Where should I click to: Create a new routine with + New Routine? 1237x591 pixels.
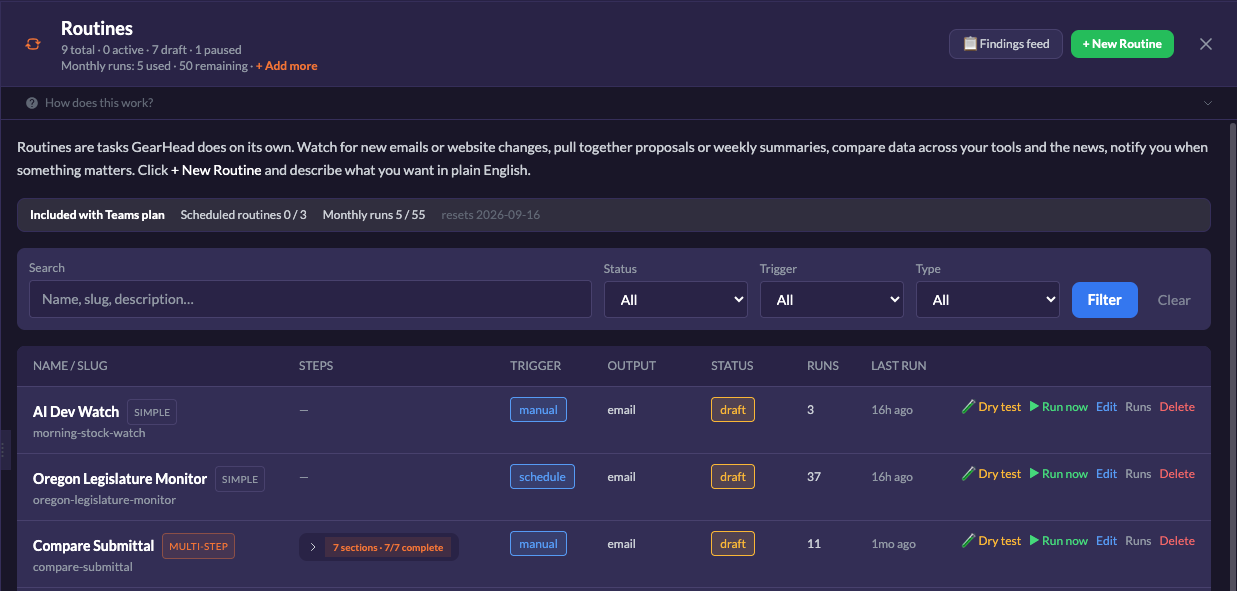point(1122,44)
